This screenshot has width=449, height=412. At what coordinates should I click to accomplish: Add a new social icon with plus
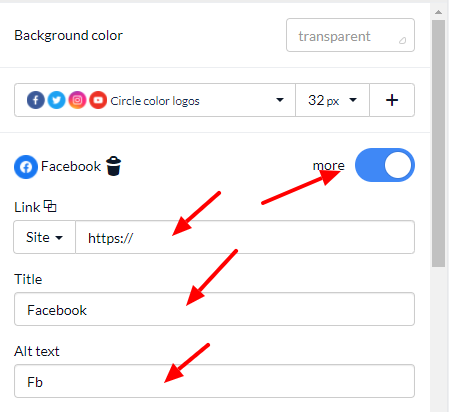pyautogui.click(x=392, y=100)
